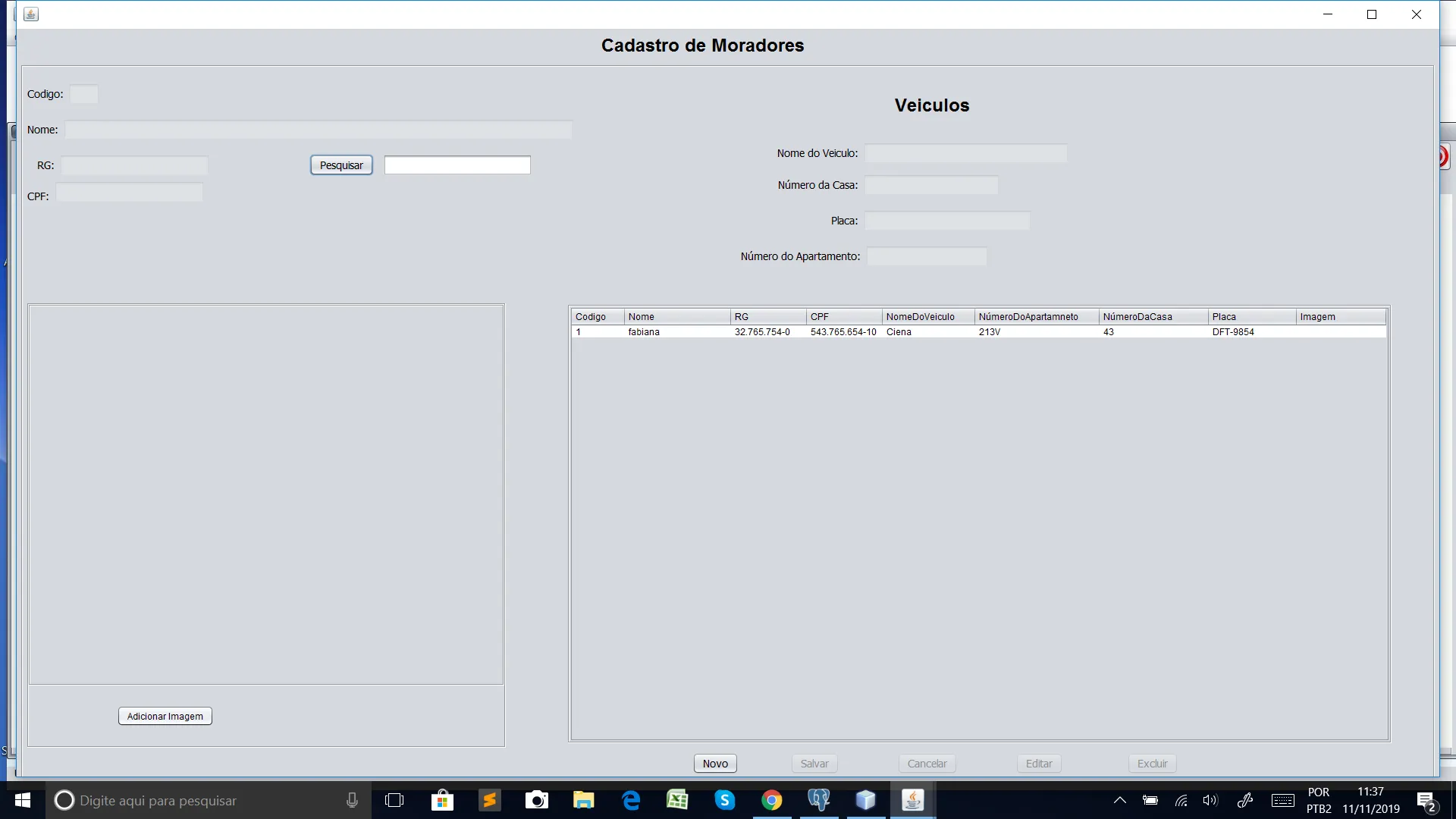
Task: Open the notification center icon
Action: [x=1426, y=801]
